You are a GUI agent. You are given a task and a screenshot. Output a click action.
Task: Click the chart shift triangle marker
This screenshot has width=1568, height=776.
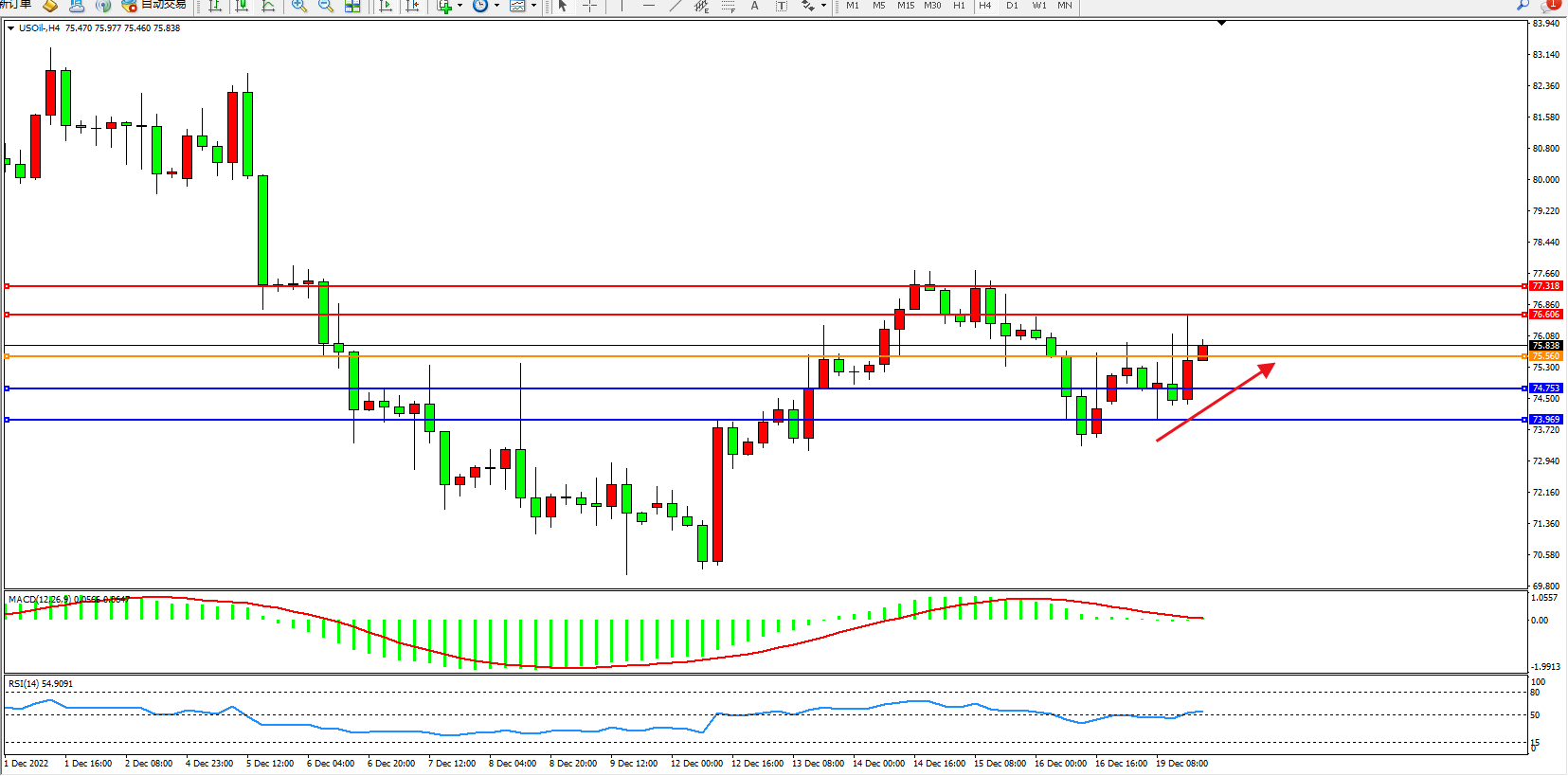click(1221, 23)
